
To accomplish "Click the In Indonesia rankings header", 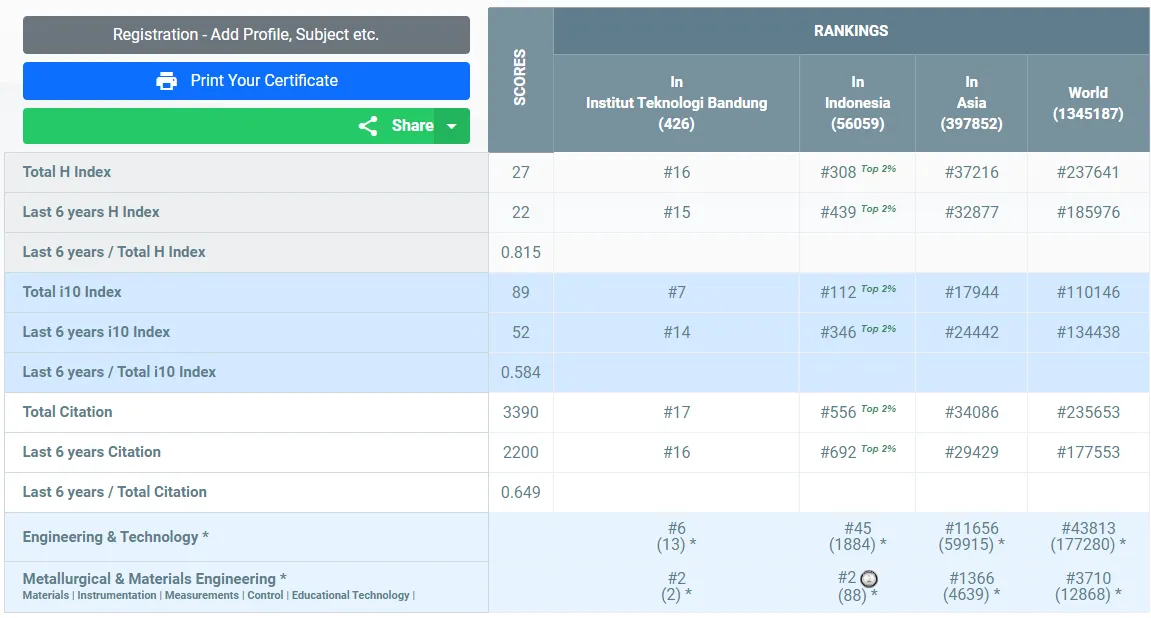I will (857, 103).
